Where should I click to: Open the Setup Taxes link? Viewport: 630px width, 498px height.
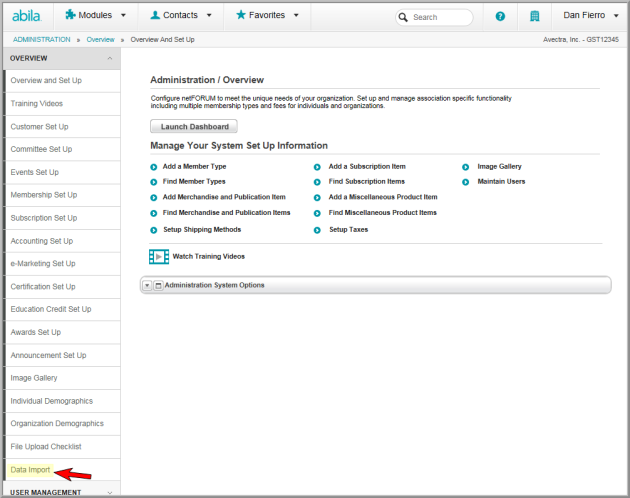coord(349,230)
